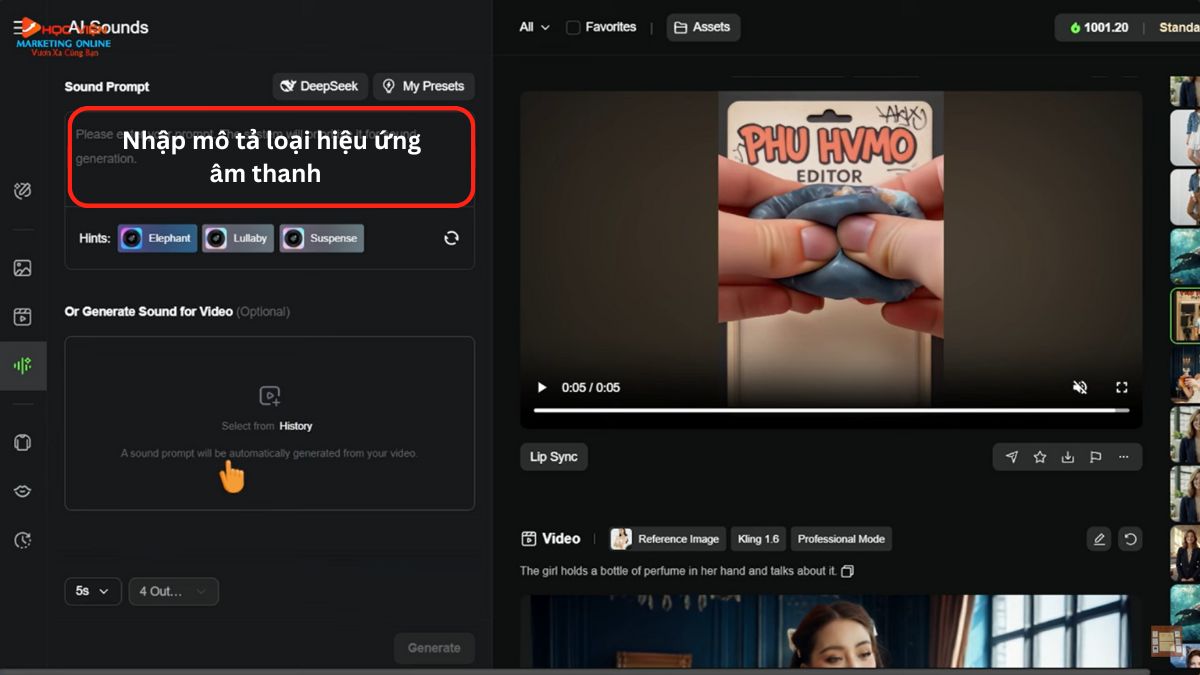
Task: Open the 5s duration dropdown
Action: (x=93, y=591)
